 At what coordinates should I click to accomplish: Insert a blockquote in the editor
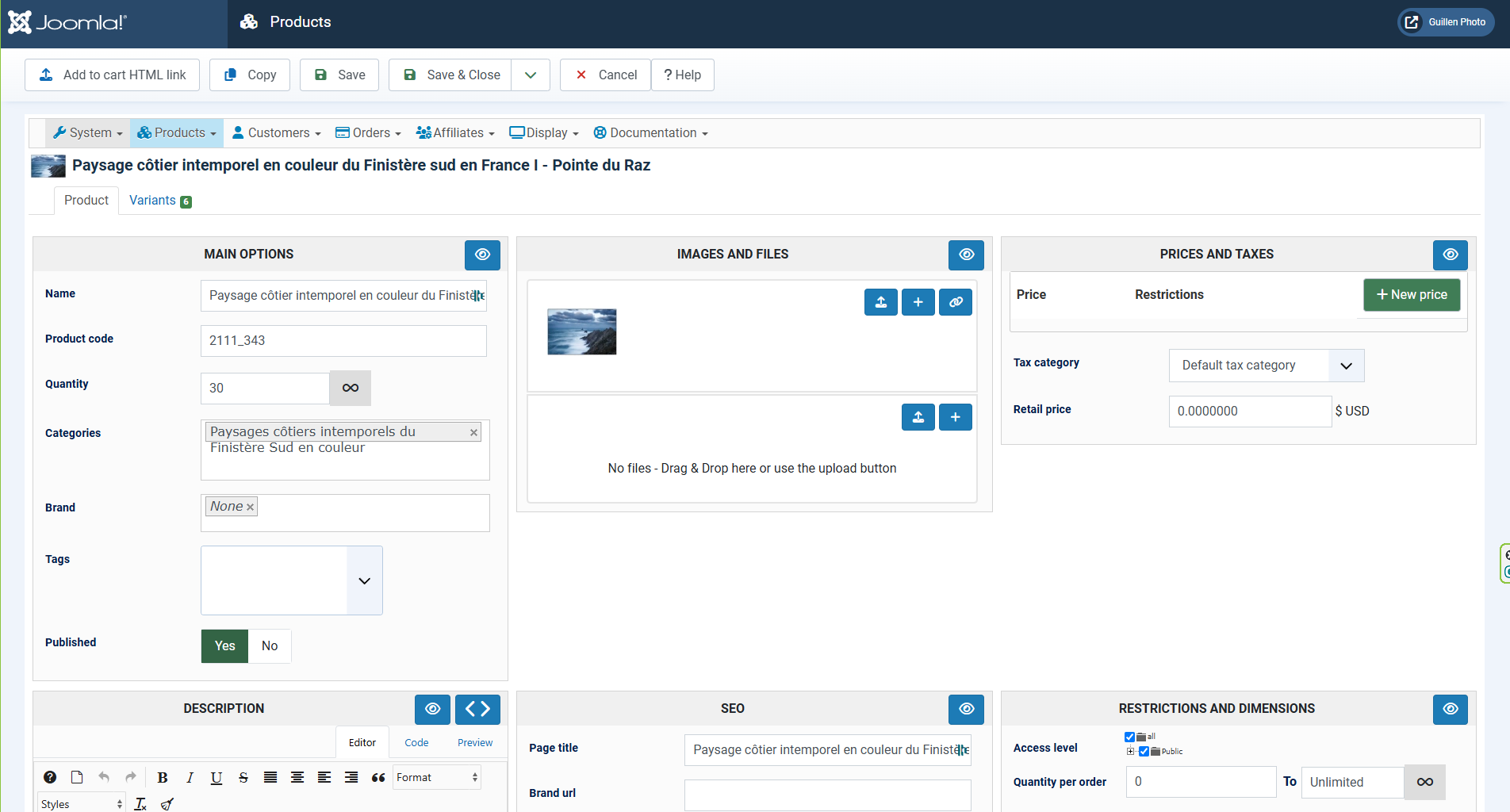point(378,777)
